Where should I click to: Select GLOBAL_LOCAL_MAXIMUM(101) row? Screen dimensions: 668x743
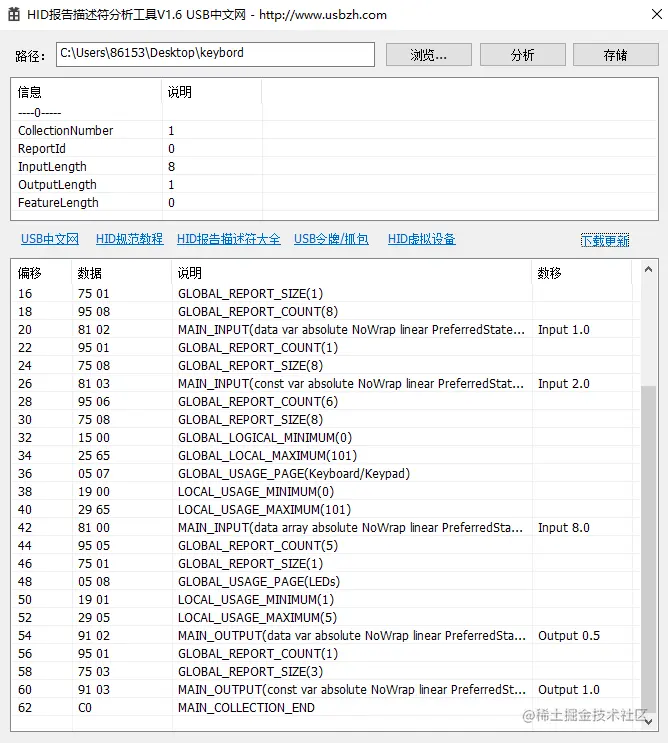click(x=326, y=455)
